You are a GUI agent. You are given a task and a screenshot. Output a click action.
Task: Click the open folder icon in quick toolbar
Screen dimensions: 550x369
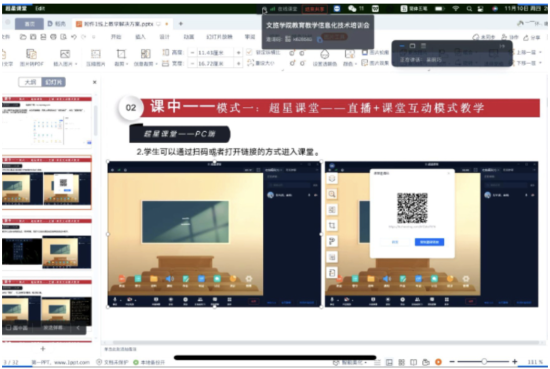click(23, 37)
